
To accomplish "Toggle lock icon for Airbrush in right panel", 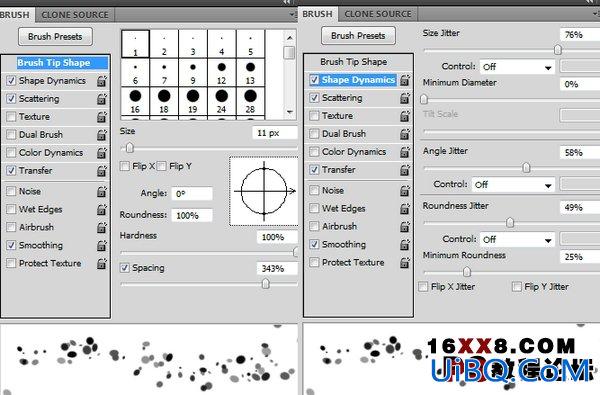I will coord(405,227).
